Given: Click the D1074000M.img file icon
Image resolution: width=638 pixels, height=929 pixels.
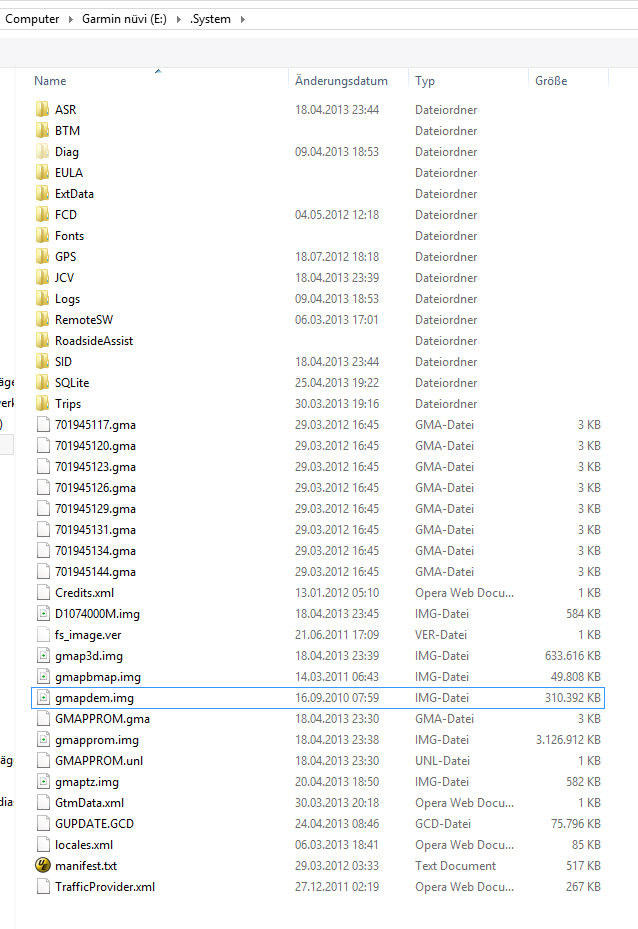Looking at the screenshot, I should [x=42, y=614].
